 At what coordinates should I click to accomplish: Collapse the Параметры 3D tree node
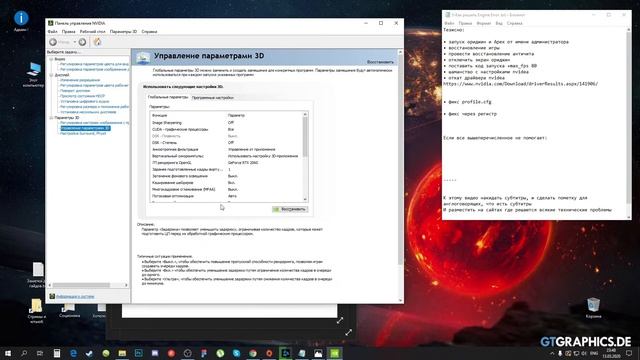[x=51, y=118]
